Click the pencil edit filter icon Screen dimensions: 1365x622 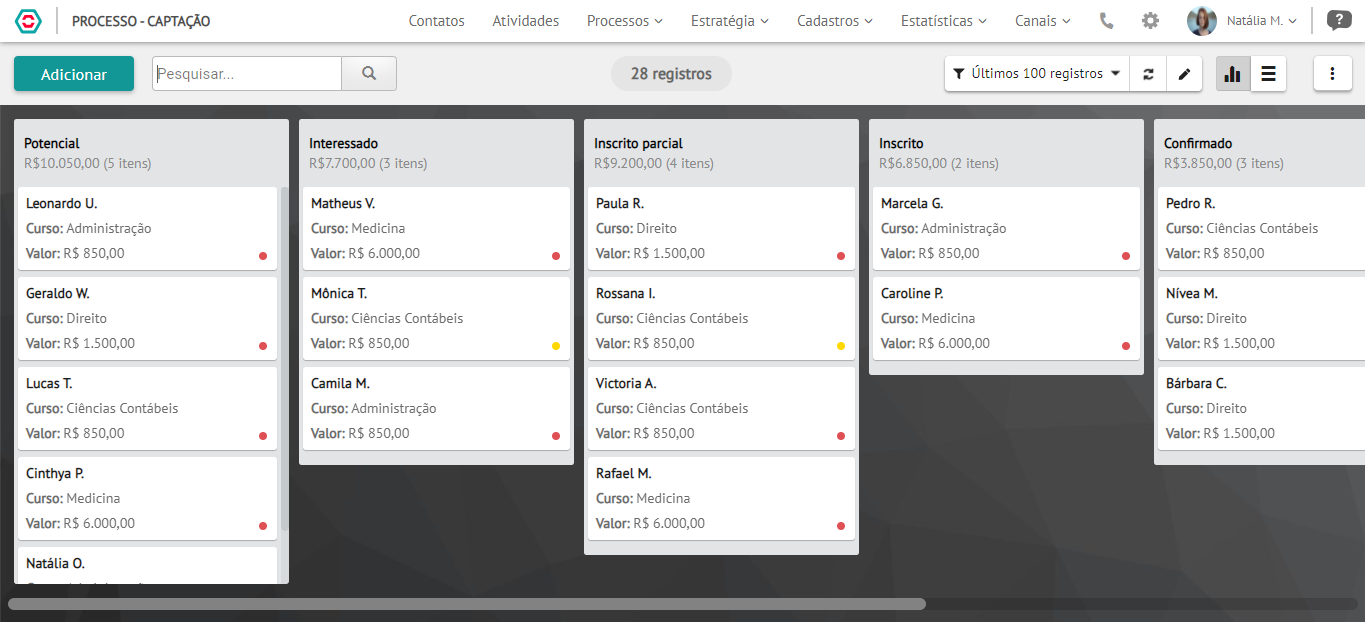click(1184, 73)
